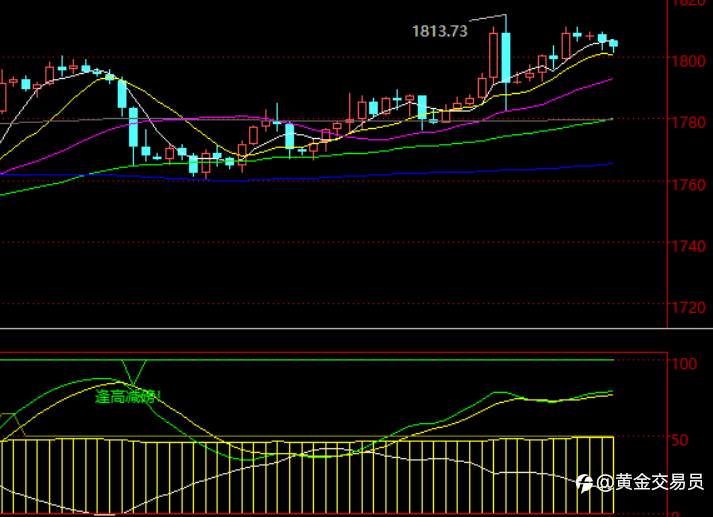Click the 1740 price axis label
This screenshot has height=517, width=713.
pyautogui.click(x=689, y=246)
